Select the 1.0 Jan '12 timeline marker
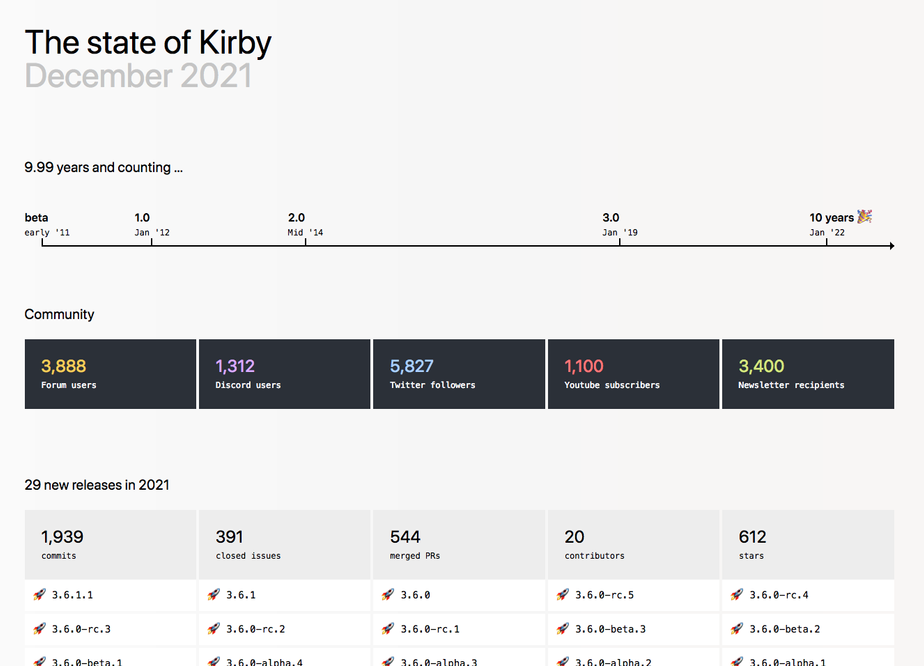This screenshot has height=666, width=924. pyautogui.click(x=151, y=225)
